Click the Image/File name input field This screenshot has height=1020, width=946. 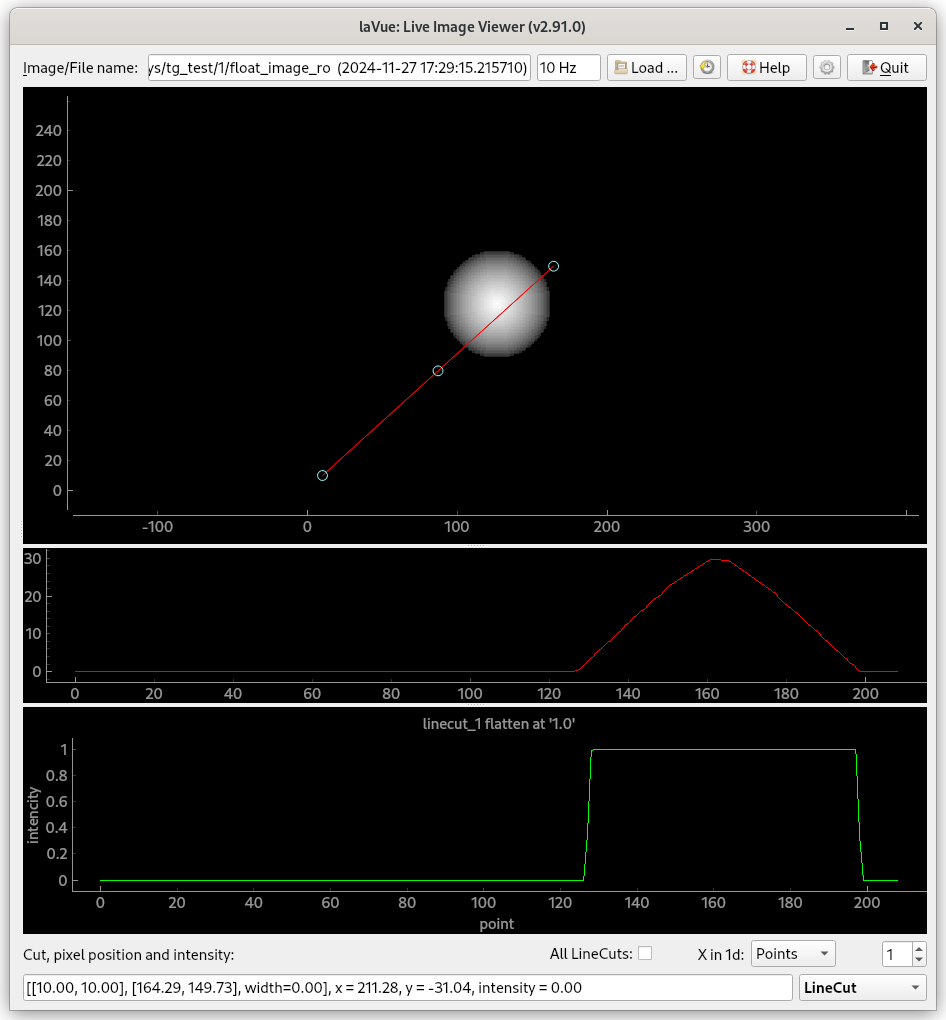pos(338,67)
